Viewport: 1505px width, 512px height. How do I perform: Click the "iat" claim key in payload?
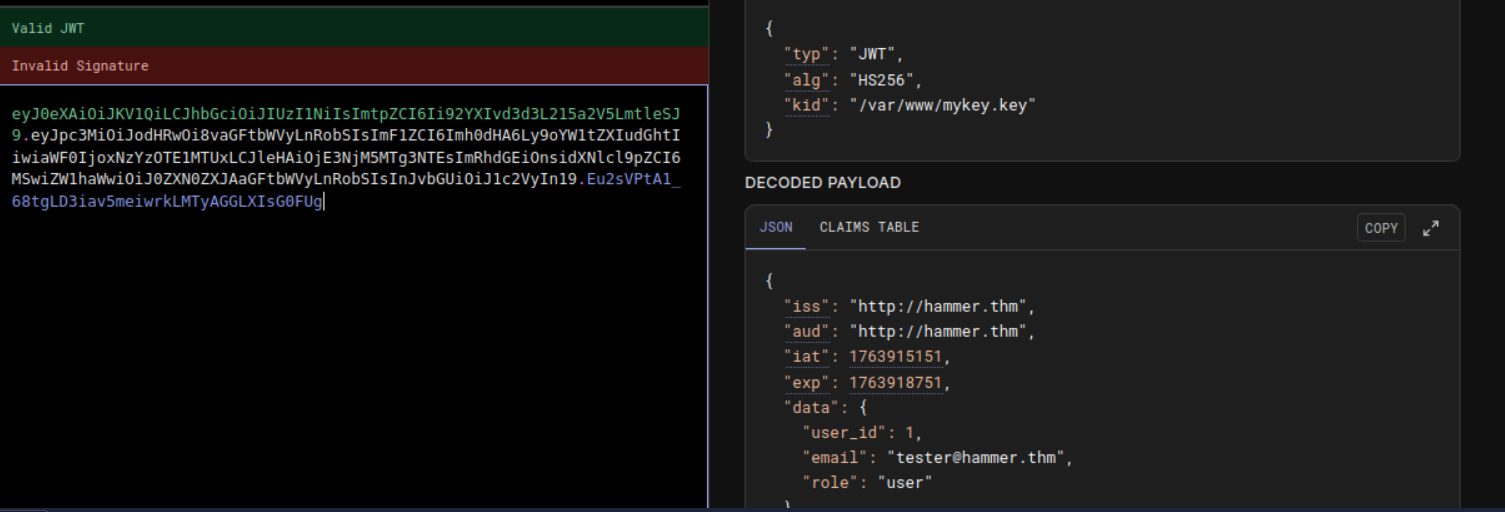(x=807, y=357)
